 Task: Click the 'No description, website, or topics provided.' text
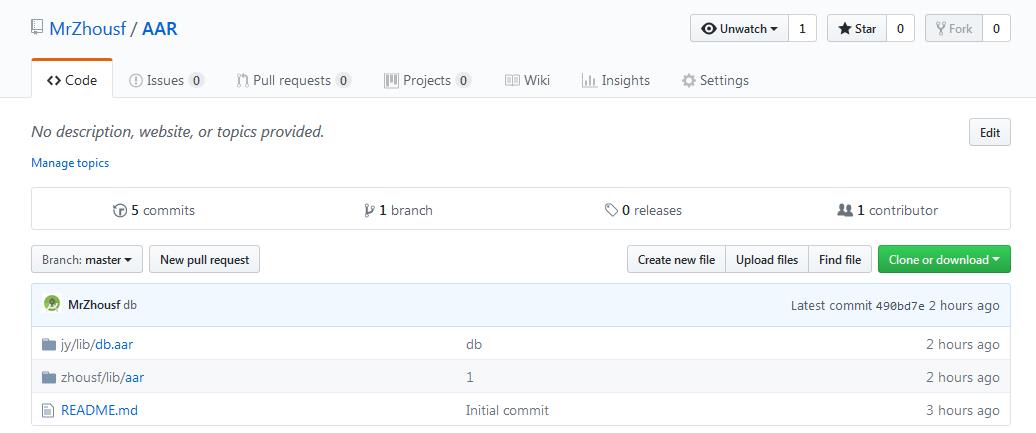pyautogui.click(x=178, y=132)
